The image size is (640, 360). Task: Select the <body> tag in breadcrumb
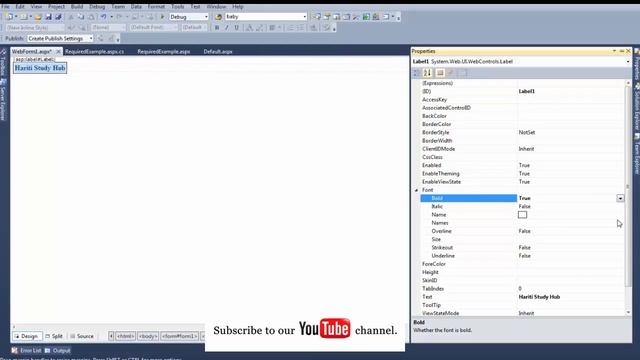point(148,336)
